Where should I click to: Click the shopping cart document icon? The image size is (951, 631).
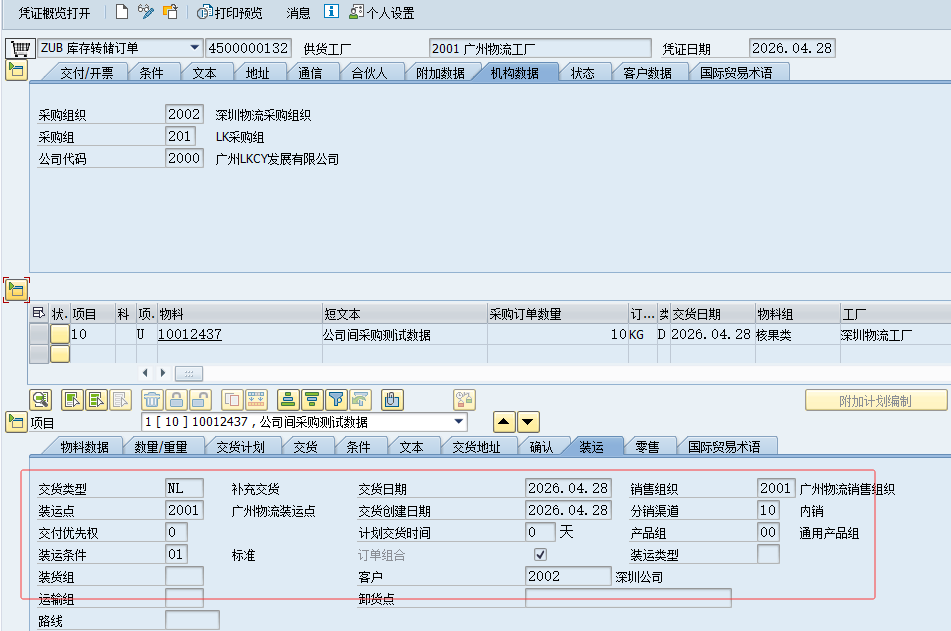click(x=18, y=49)
